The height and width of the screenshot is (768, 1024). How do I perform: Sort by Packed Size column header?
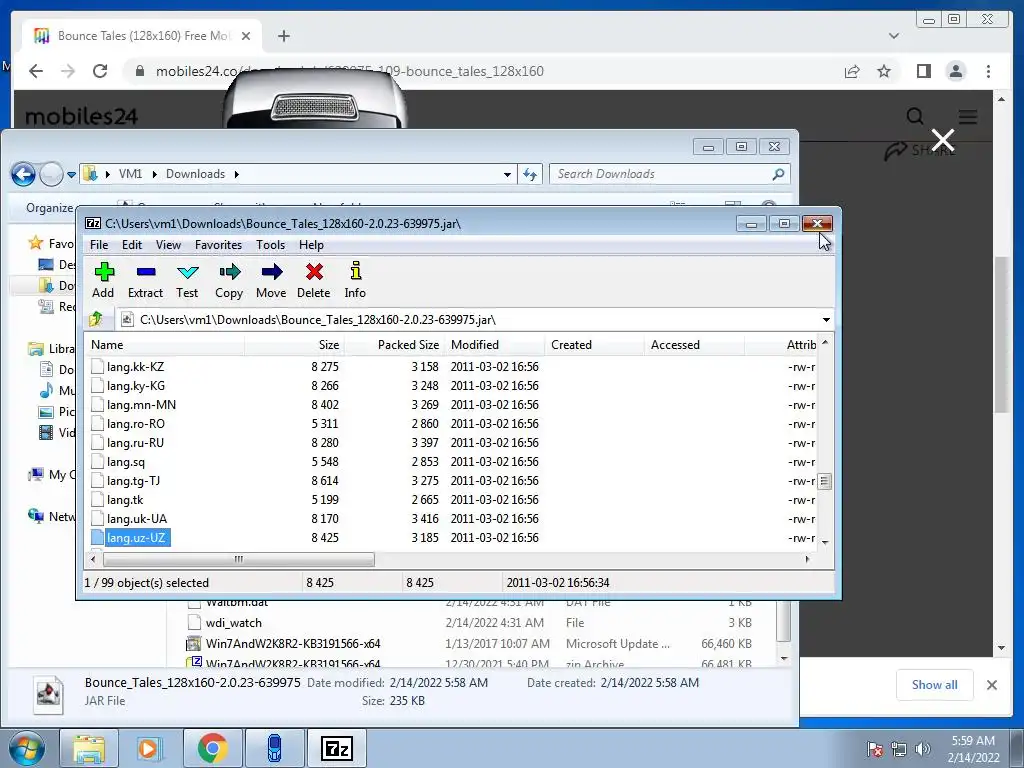tap(394, 345)
